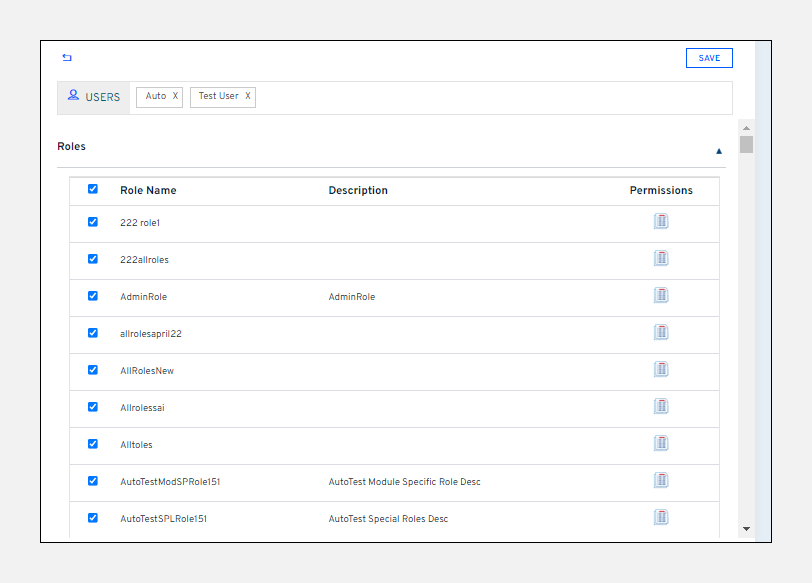Click Permissions icon for AllRolesNew
This screenshot has height=583, width=812.
pos(661,368)
